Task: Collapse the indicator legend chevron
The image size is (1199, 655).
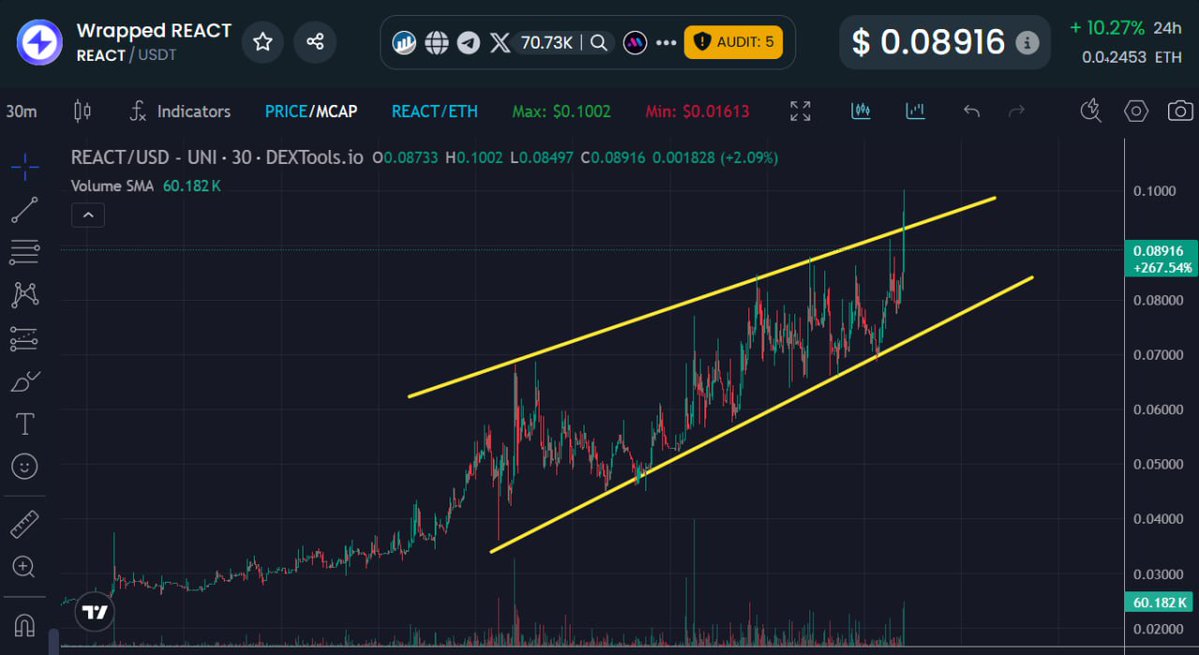Action: click(88, 216)
